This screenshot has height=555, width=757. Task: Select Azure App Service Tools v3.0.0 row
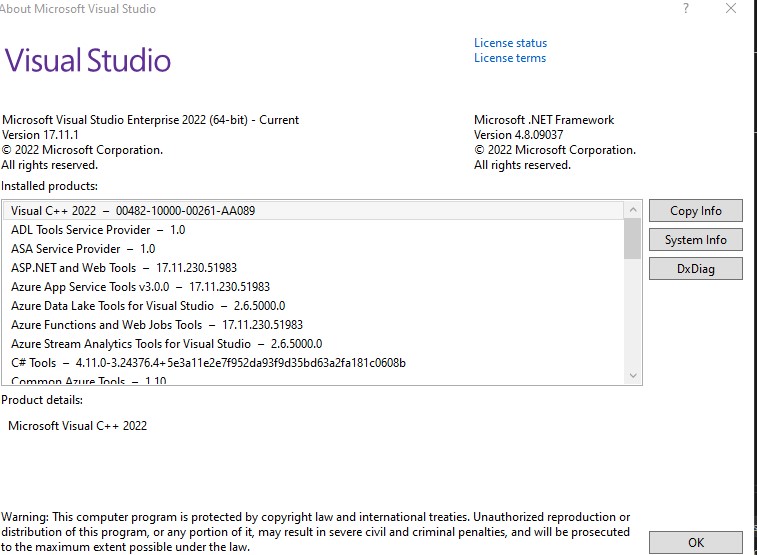point(313,287)
